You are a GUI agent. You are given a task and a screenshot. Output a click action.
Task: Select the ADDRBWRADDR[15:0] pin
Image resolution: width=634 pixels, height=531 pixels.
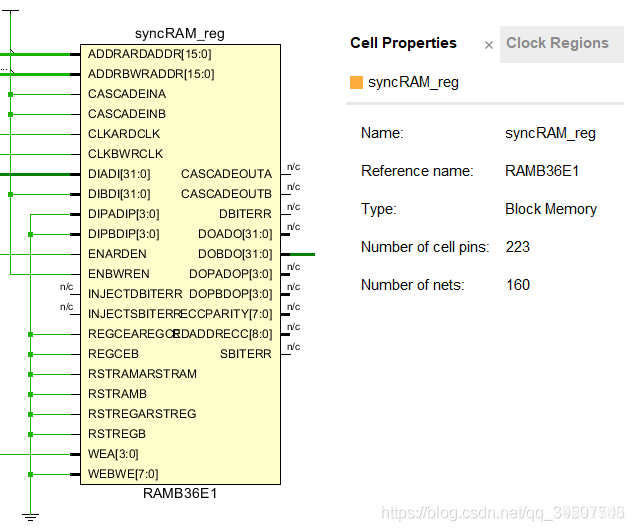click(151, 74)
